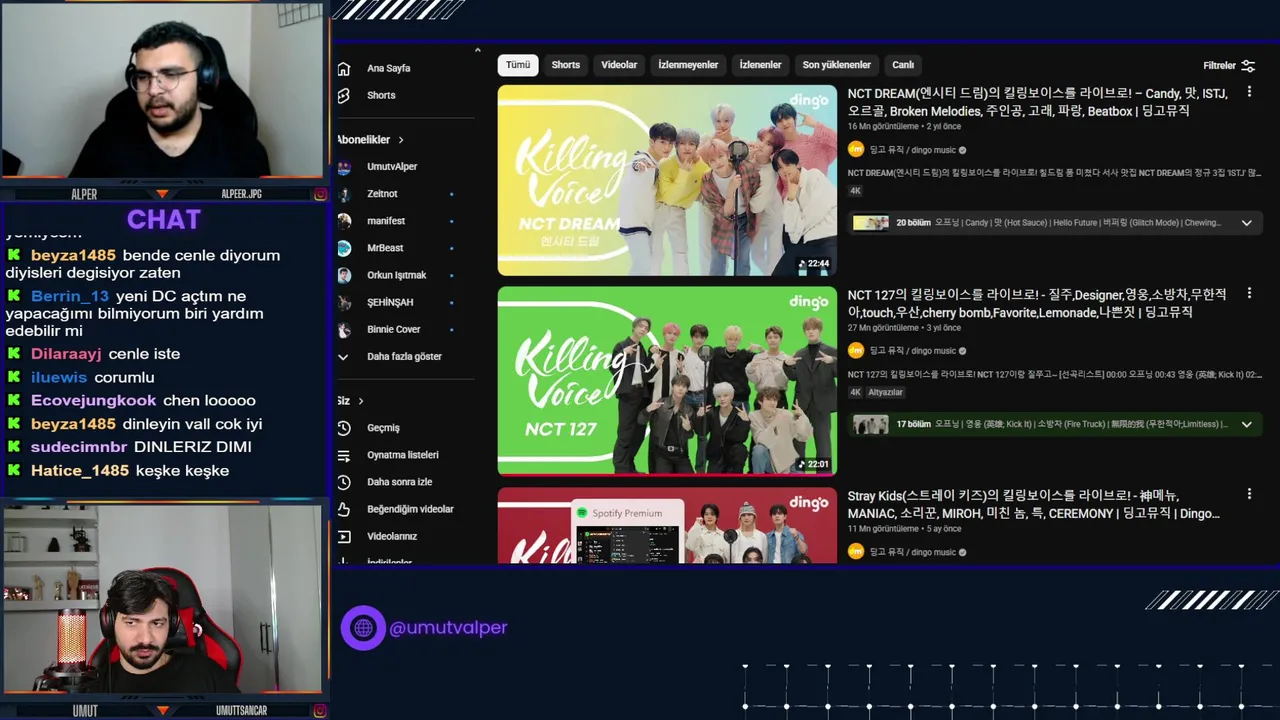Click chat username Dilaraayj
Screen dimensions: 1280x720
(66, 354)
